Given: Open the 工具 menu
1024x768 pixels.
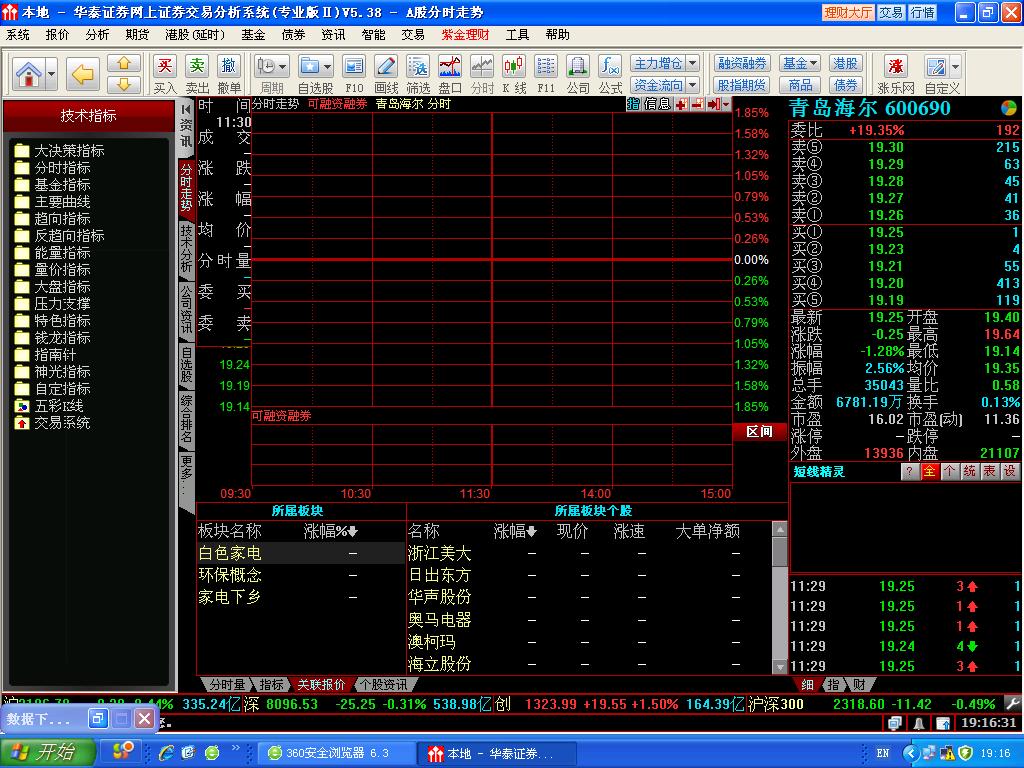Looking at the screenshot, I should [517, 35].
